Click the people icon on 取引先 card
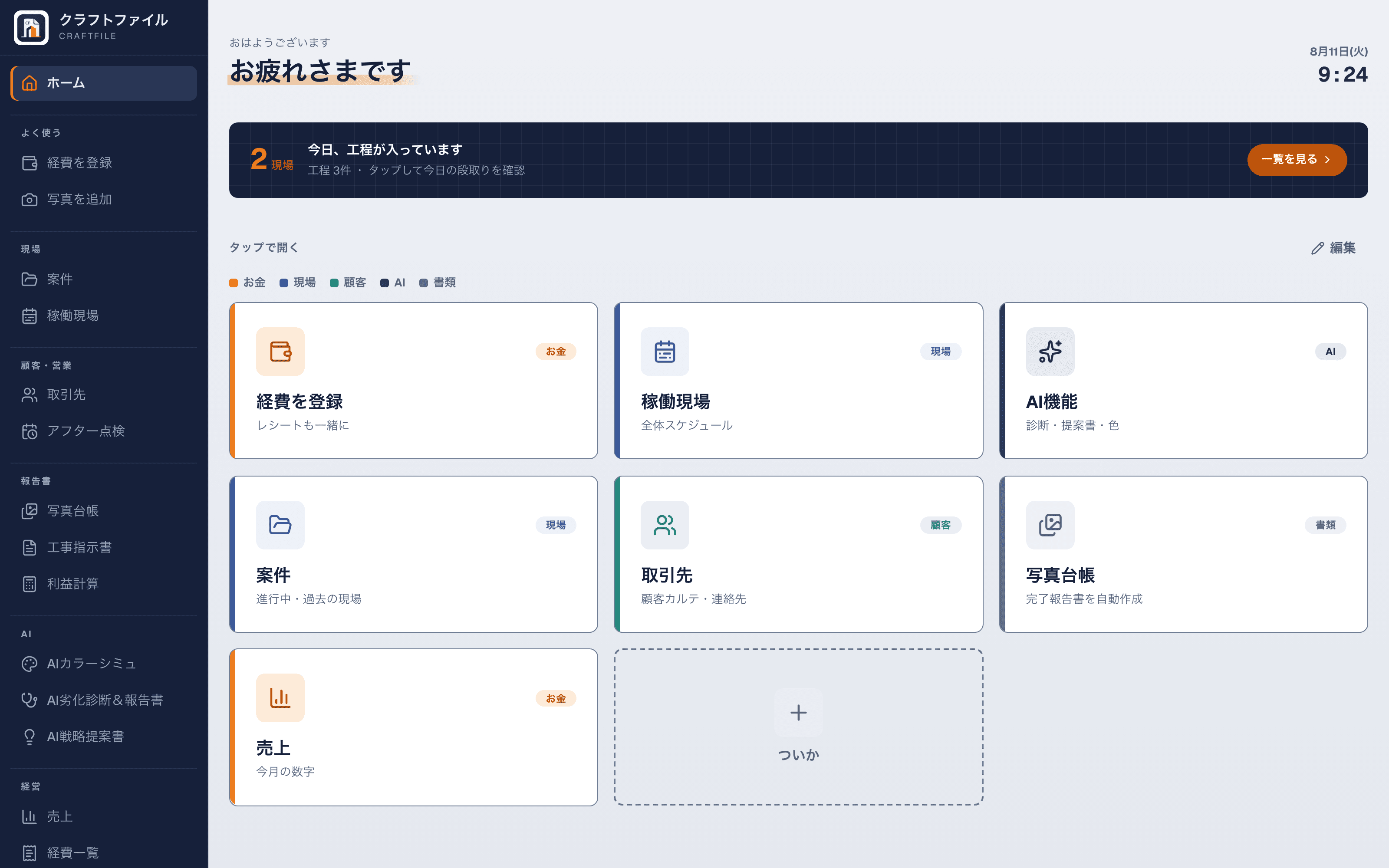Image resolution: width=1389 pixels, height=868 pixels. 665,525
